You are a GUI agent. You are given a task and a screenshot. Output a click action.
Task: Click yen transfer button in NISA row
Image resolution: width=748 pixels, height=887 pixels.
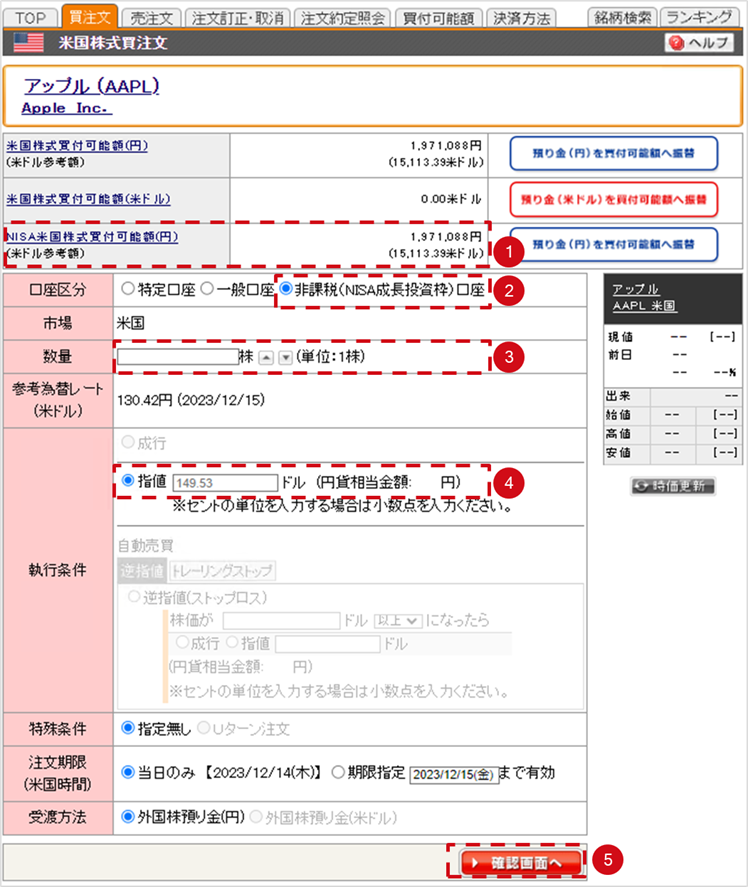(613, 244)
